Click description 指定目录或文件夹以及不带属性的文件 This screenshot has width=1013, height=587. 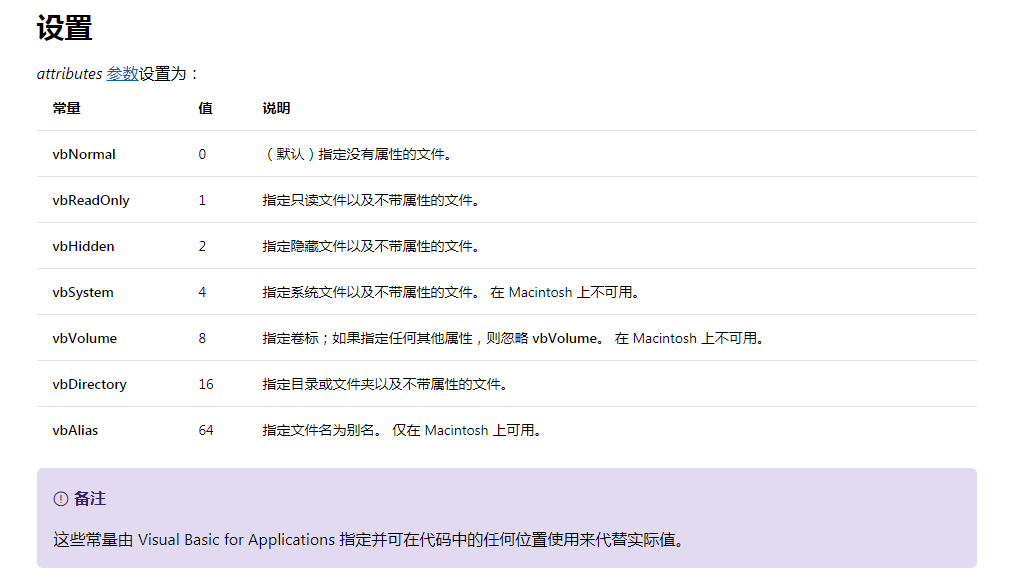click(386, 384)
